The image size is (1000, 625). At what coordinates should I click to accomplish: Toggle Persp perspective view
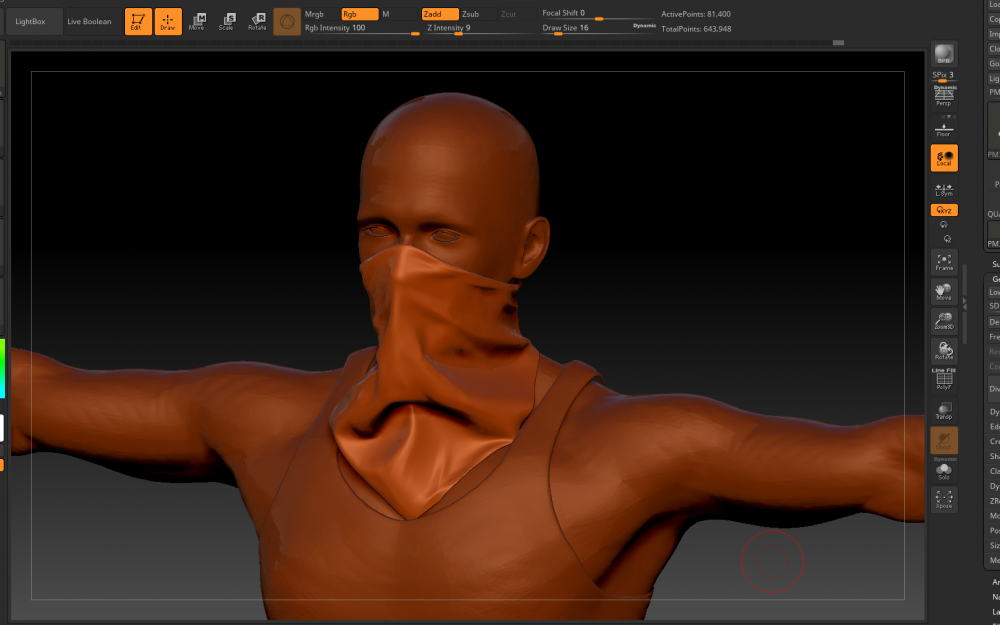943,97
